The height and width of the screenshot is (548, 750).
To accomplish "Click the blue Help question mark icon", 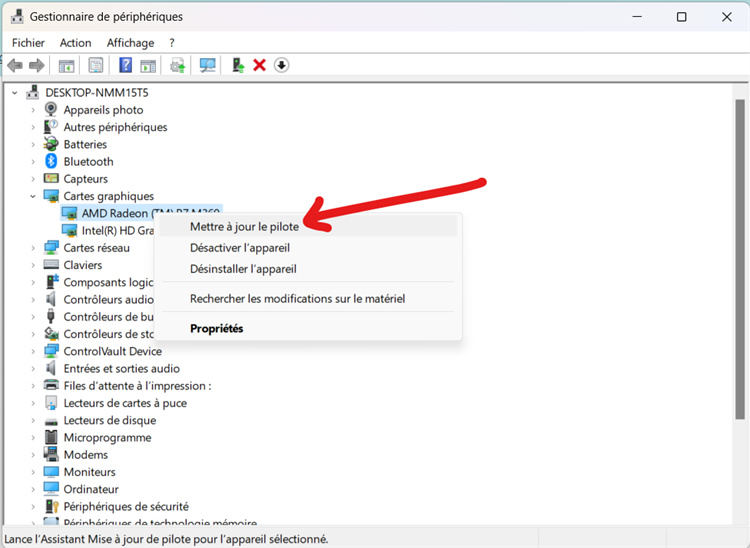I will point(125,65).
